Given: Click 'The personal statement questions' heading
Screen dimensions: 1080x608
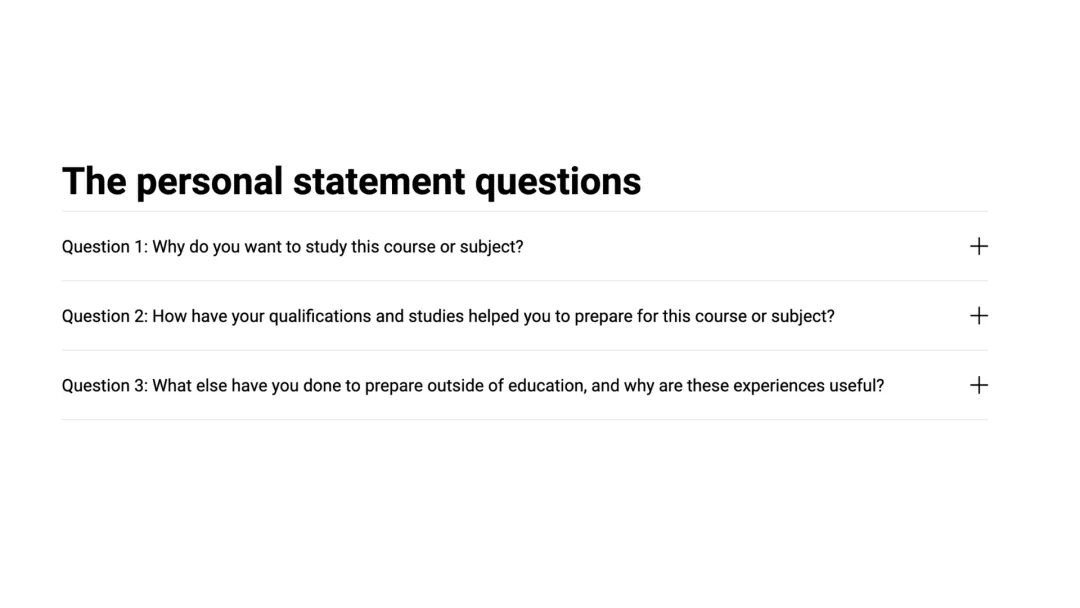Looking at the screenshot, I should [x=351, y=181].
